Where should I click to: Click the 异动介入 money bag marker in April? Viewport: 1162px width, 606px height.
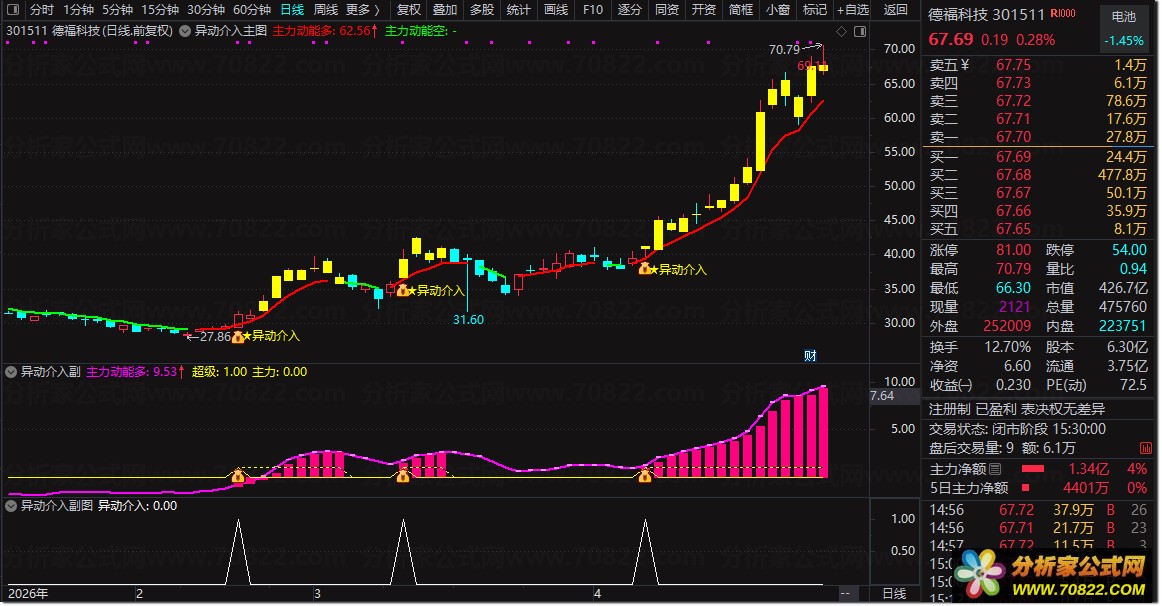click(645, 269)
